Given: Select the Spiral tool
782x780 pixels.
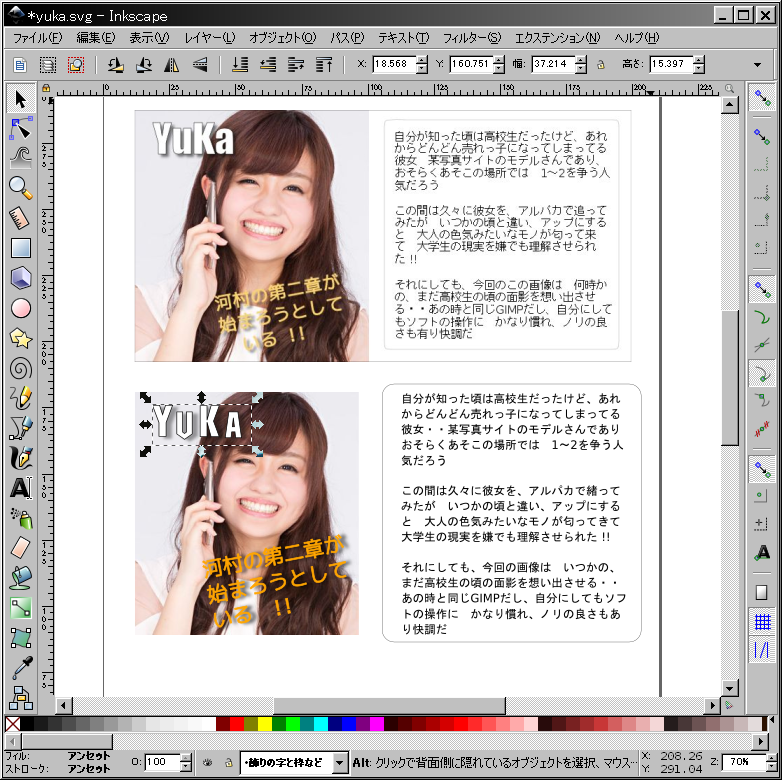Looking at the screenshot, I should (20, 369).
